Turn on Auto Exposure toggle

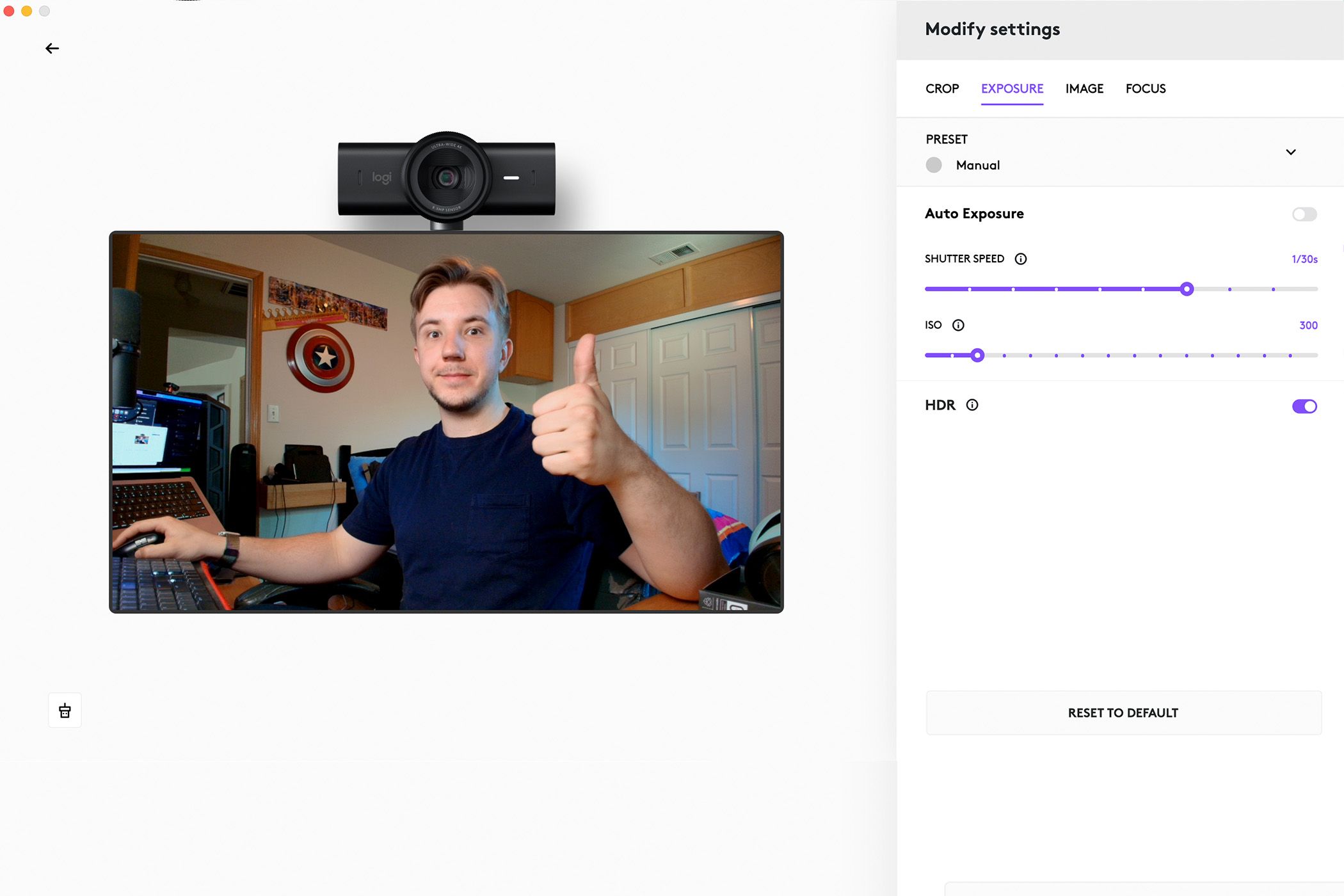(1304, 214)
